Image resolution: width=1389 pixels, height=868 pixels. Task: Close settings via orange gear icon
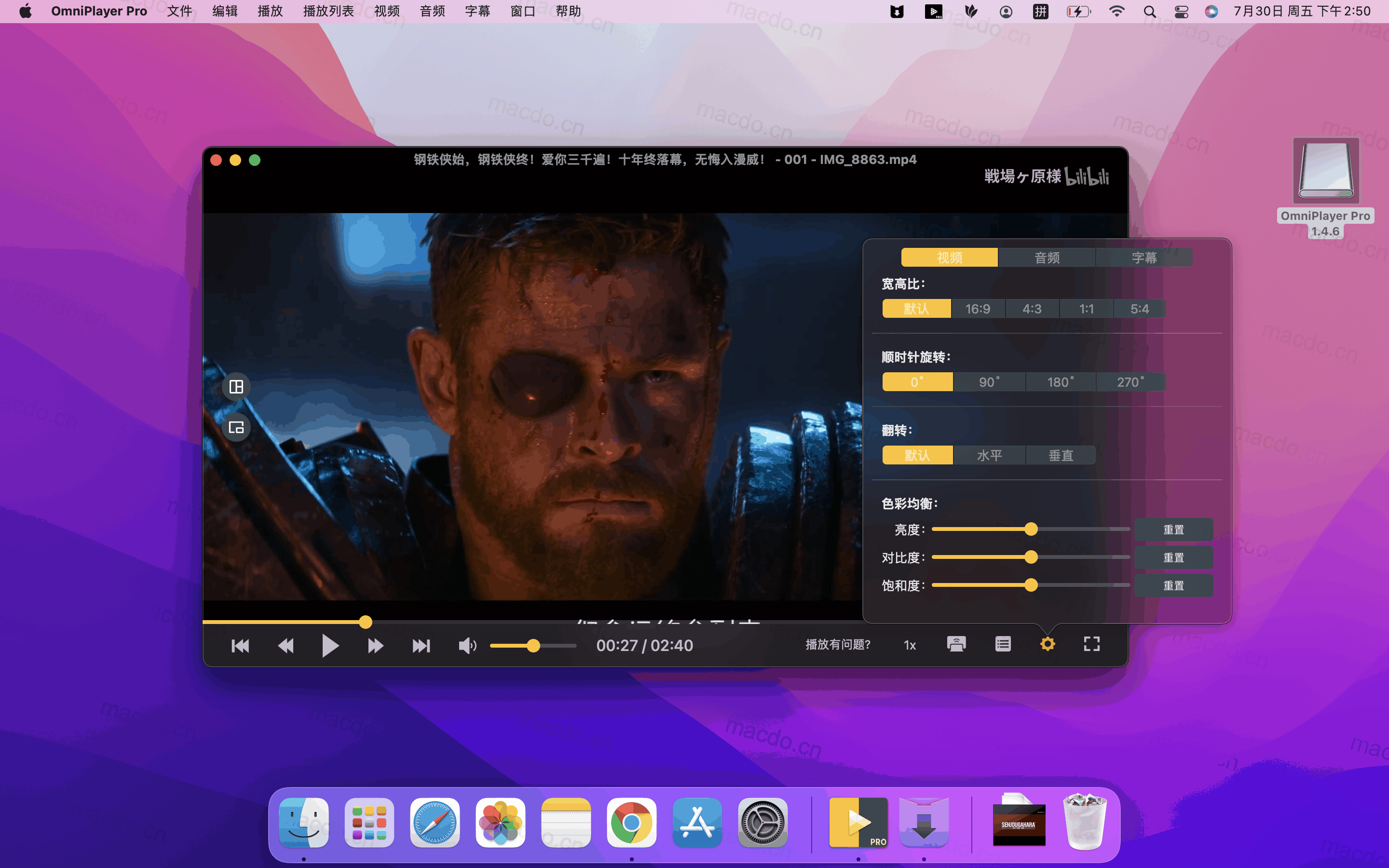[x=1048, y=644]
